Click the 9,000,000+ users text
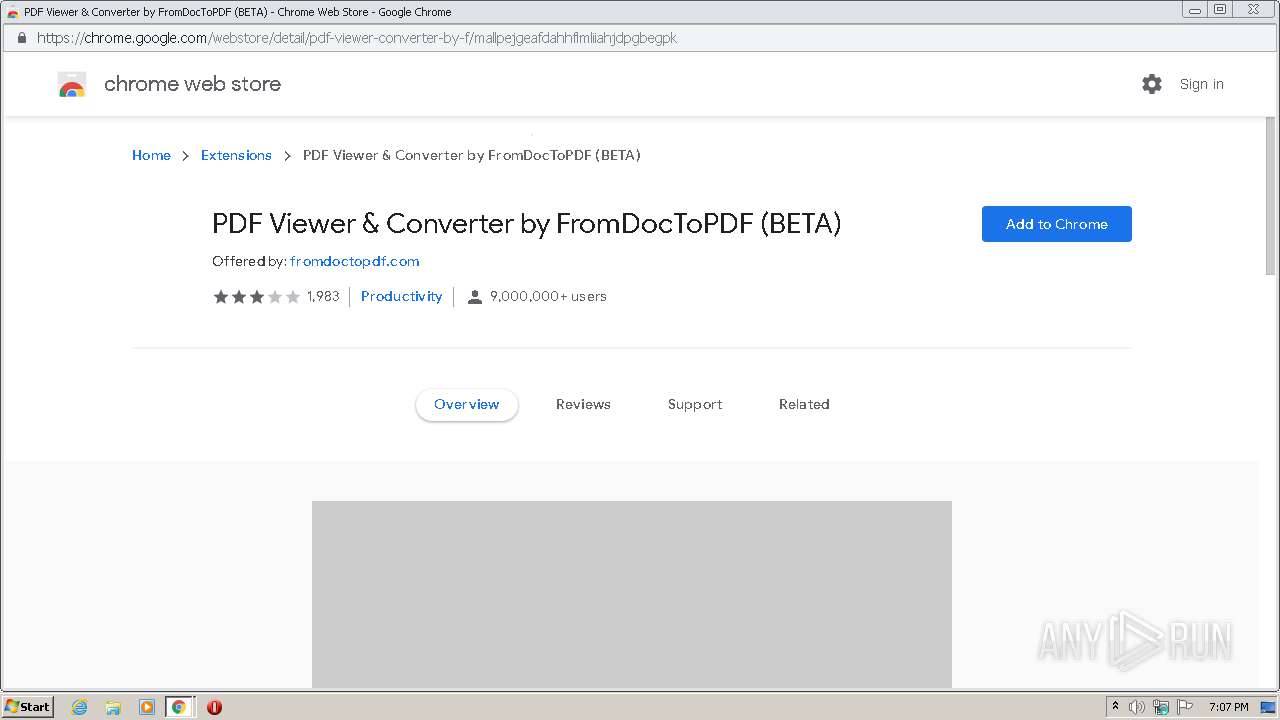 (548, 296)
